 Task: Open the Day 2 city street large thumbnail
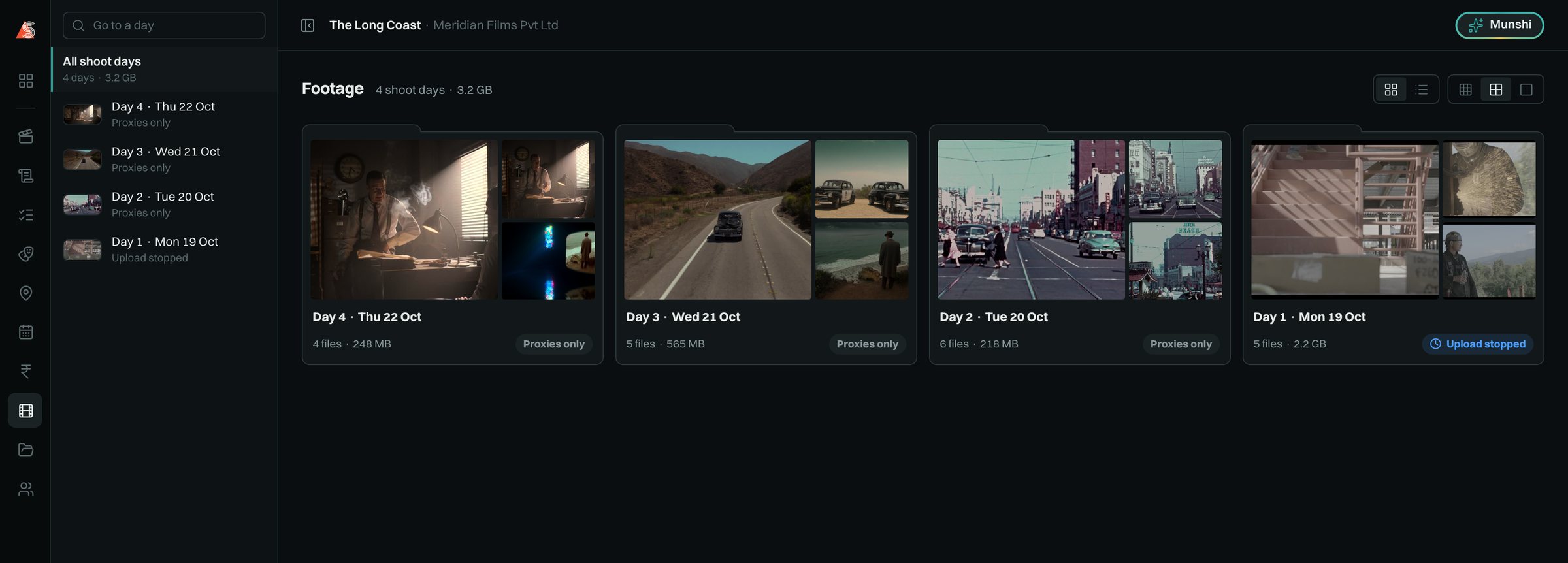(x=1031, y=219)
